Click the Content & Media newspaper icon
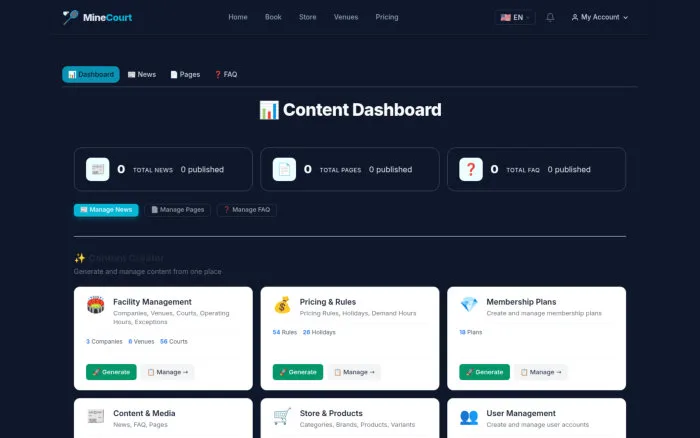Viewport: 700px width, 438px height. click(x=96, y=416)
